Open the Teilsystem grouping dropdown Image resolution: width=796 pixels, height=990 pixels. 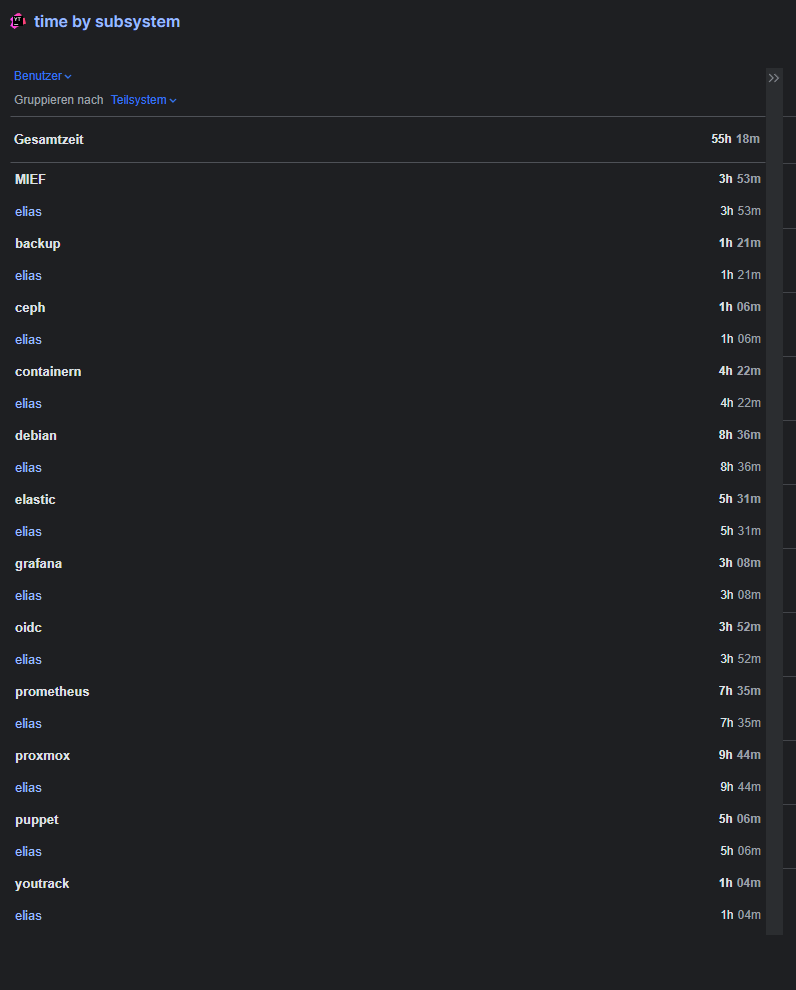pyautogui.click(x=143, y=100)
